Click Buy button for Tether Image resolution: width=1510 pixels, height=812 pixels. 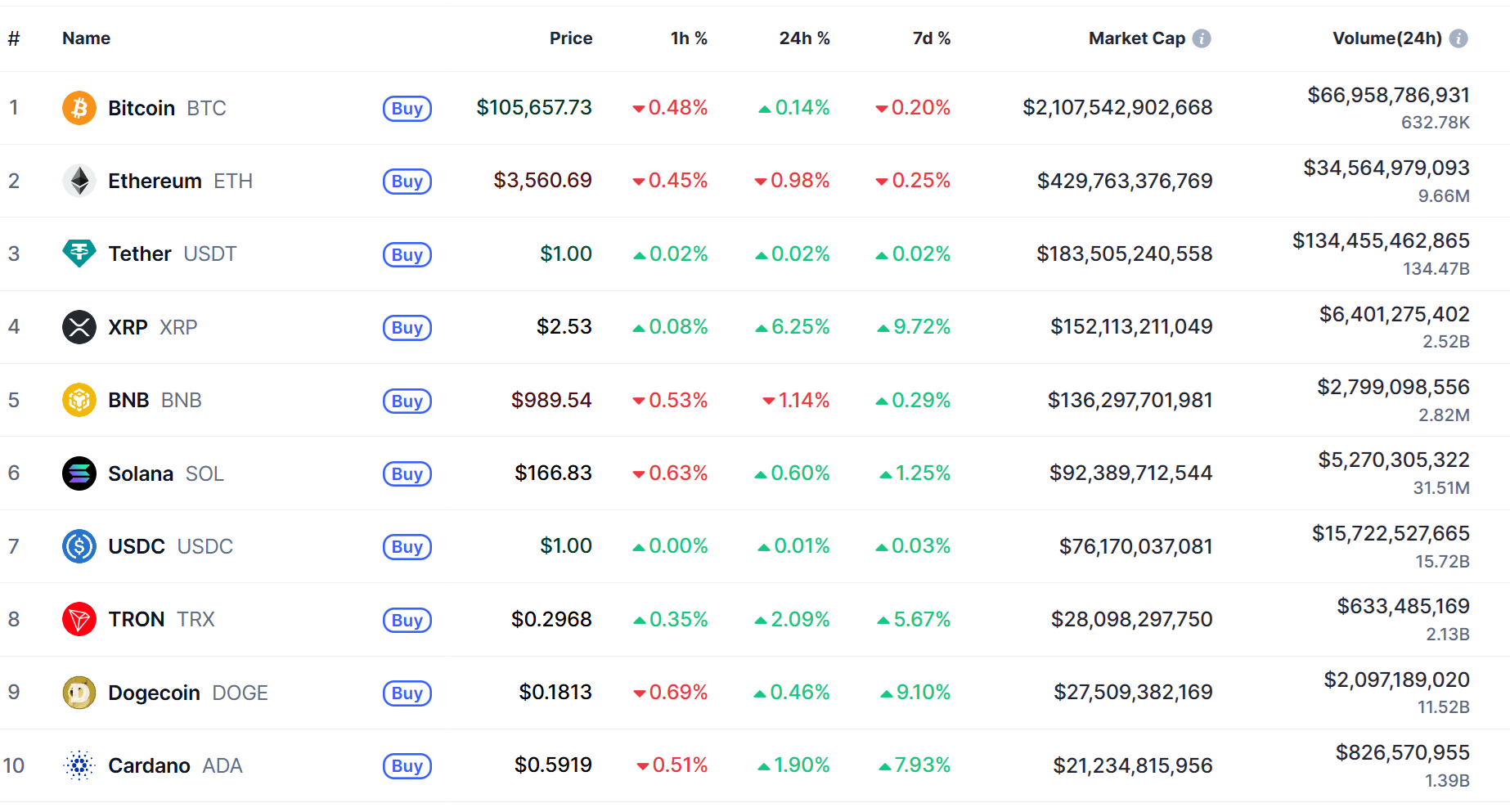click(x=407, y=254)
